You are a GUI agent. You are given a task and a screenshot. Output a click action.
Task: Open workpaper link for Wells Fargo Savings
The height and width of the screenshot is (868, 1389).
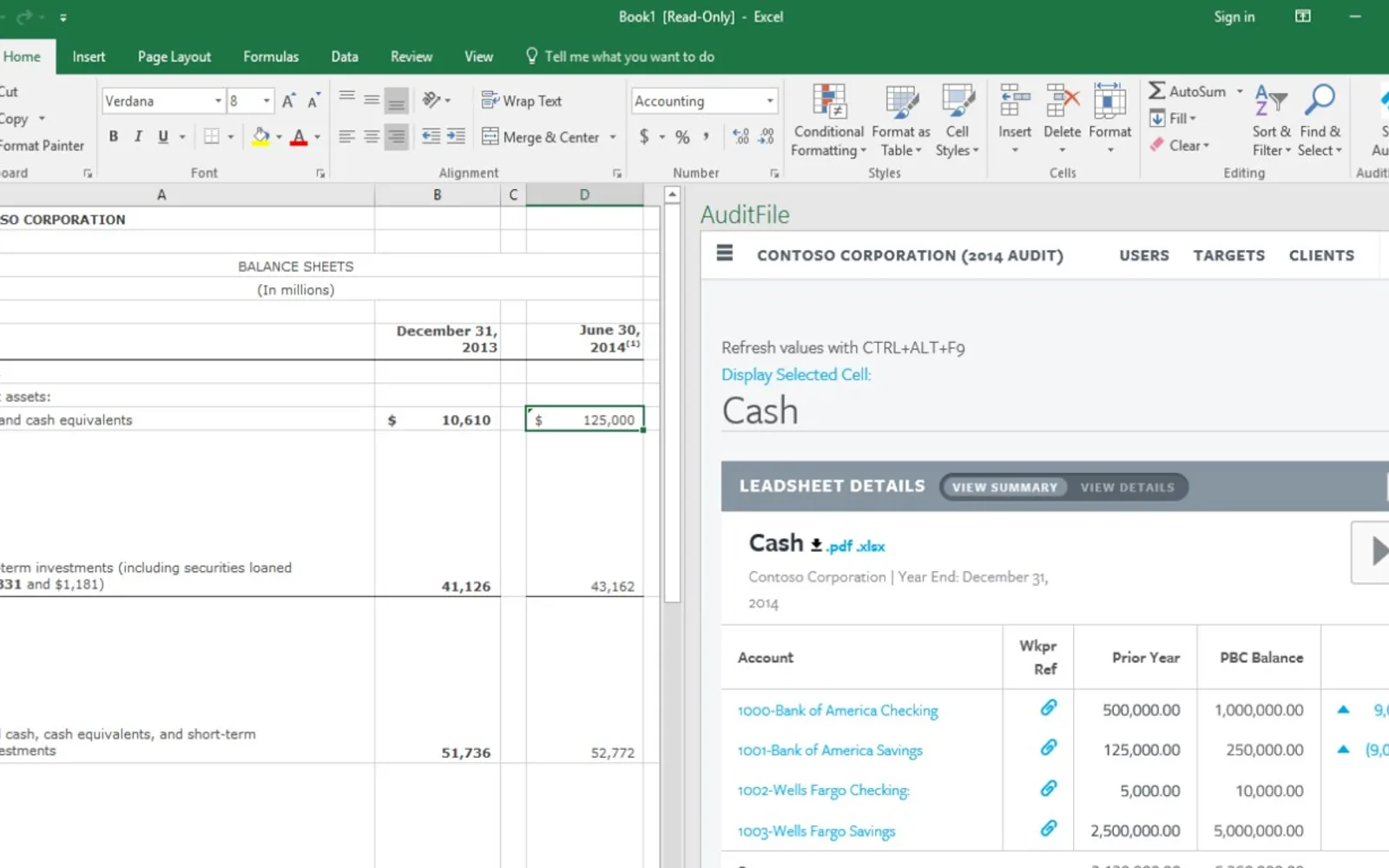1049,829
